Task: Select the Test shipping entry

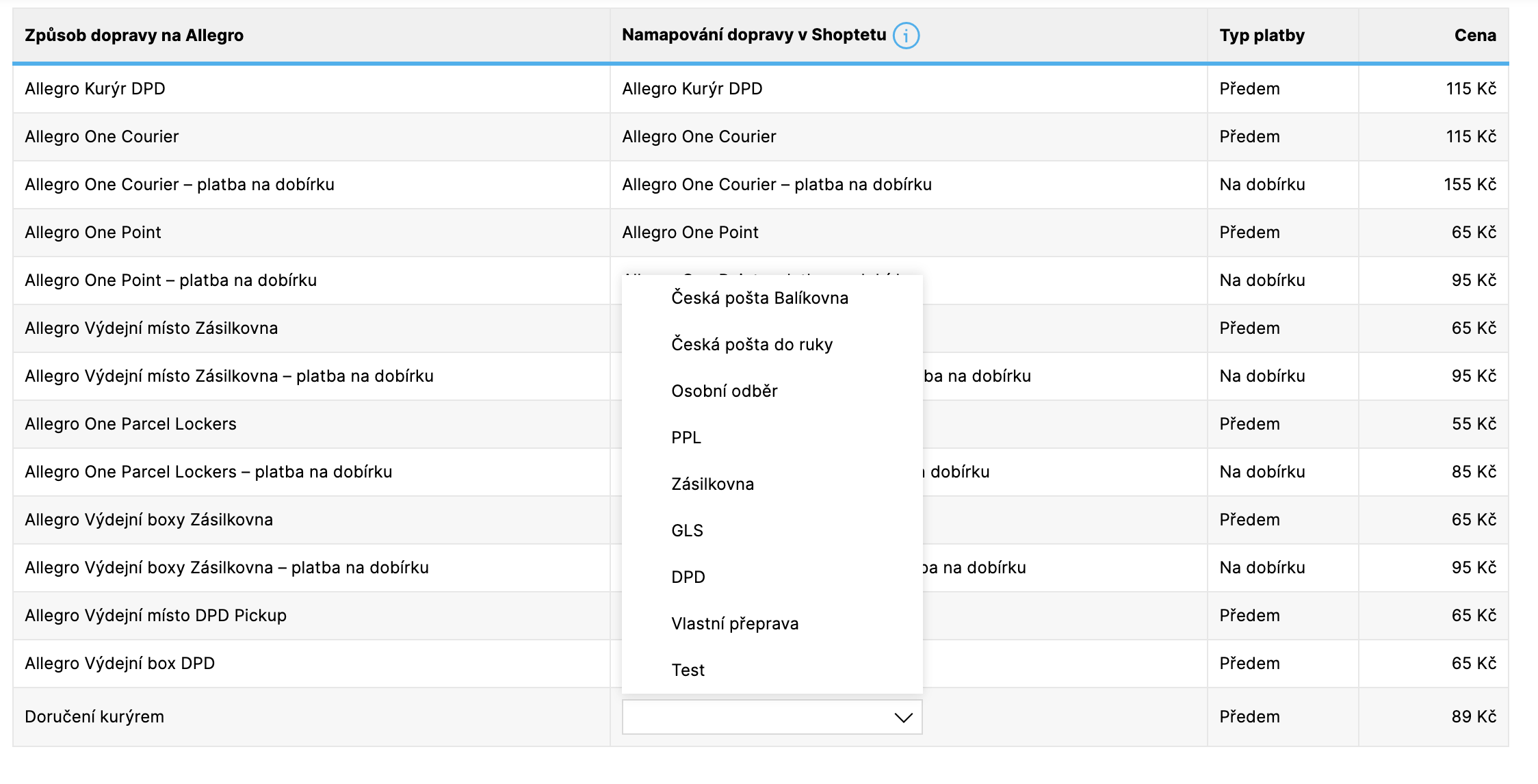Action: (x=688, y=670)
